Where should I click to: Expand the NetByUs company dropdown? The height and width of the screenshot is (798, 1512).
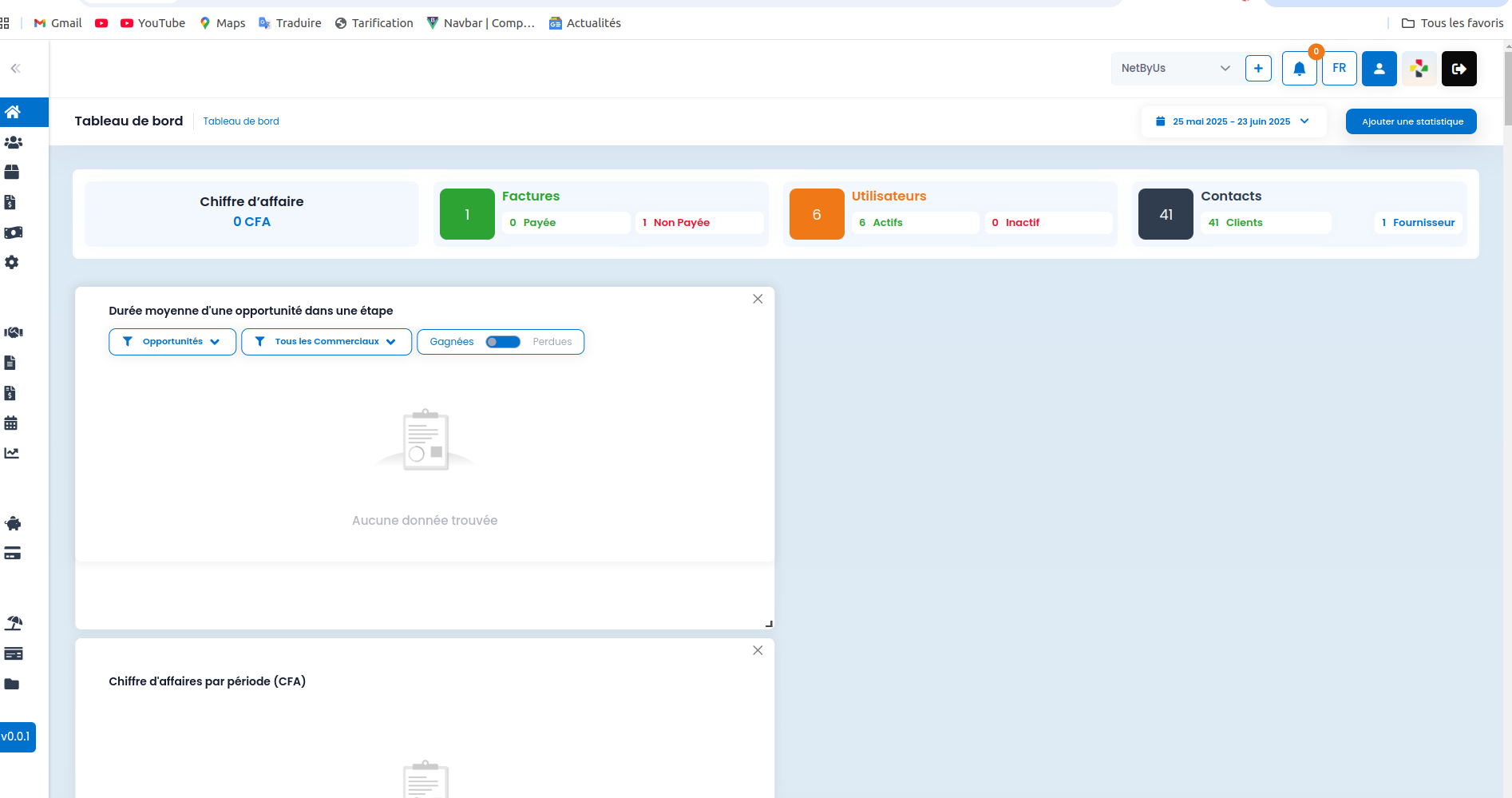tap(1176, 69)
